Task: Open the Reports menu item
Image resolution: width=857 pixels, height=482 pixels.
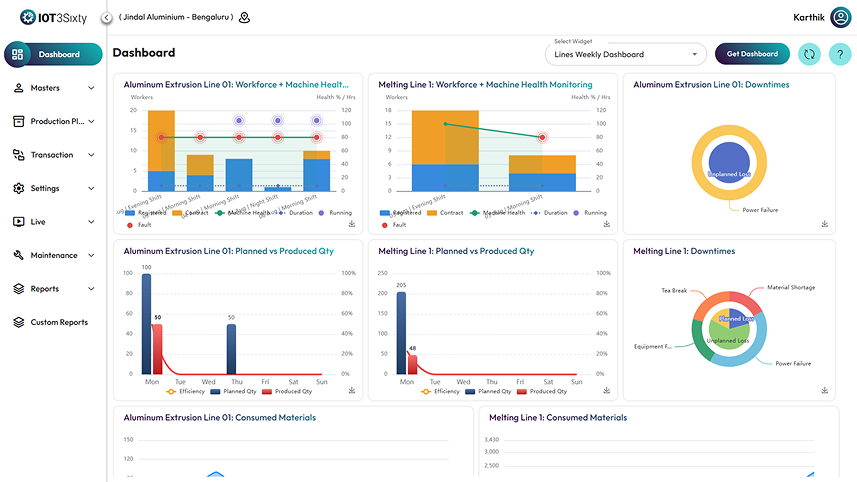Action: click(53, 289)
